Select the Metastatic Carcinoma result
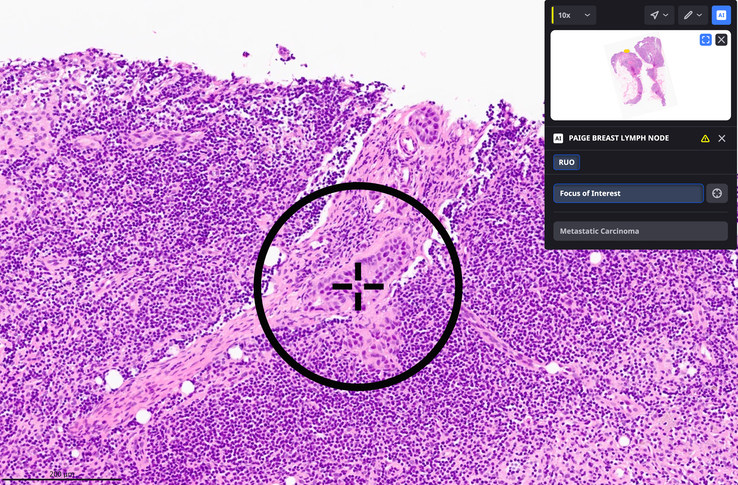This screenshot has height=485, width=738. (641, 231)
